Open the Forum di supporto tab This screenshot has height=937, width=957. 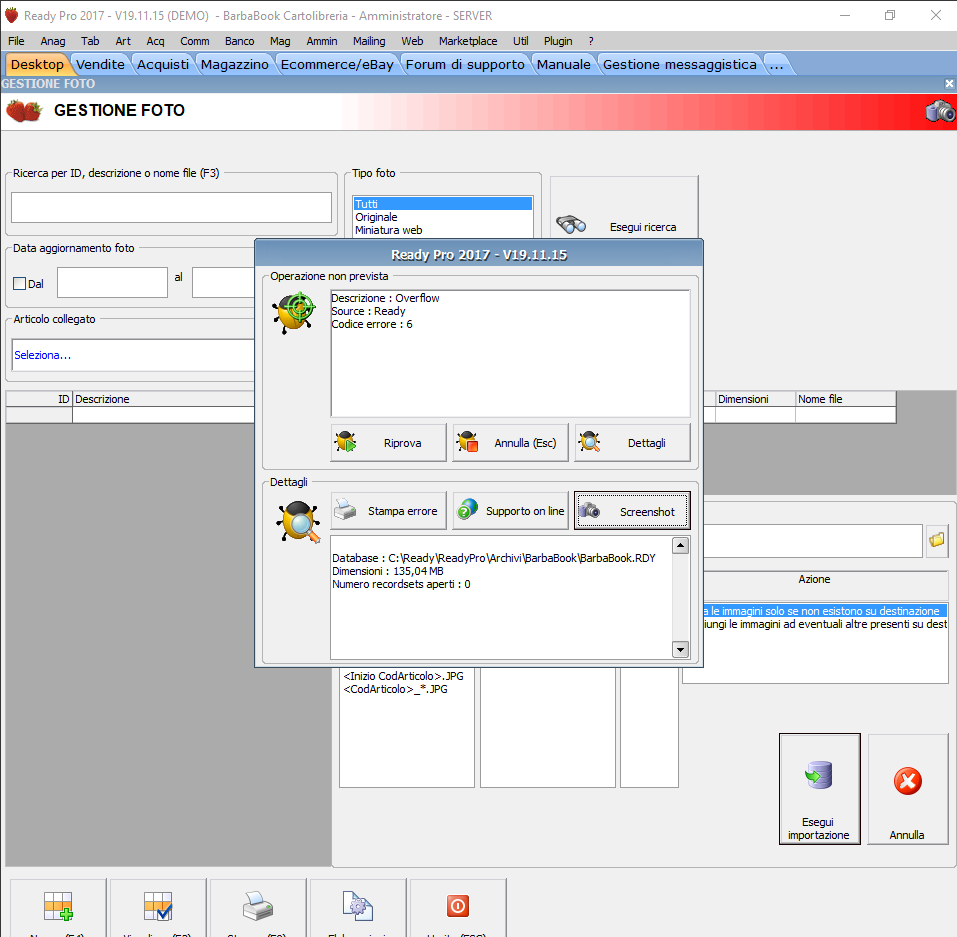point(465,65)
